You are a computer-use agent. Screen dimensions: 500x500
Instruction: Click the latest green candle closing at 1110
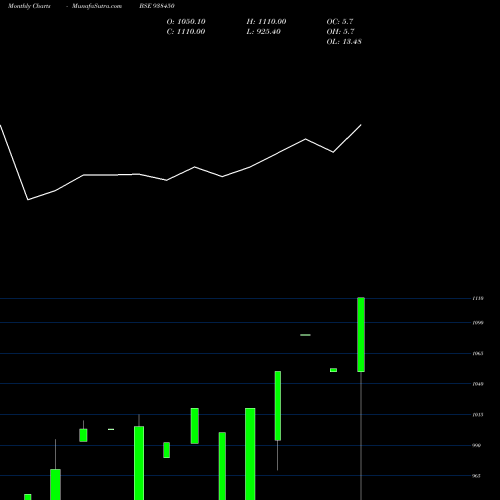(361, 334)
